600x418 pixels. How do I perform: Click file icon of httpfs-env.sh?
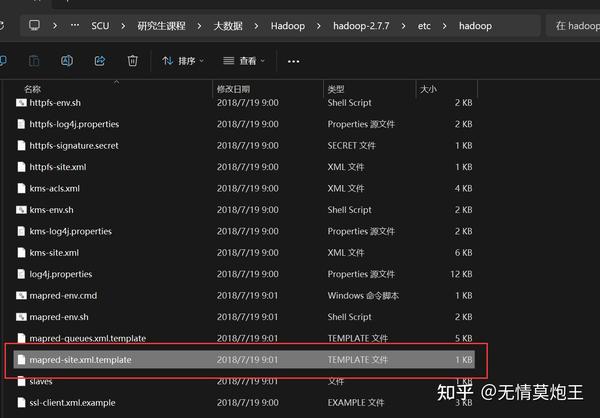(x=21, y=103)
